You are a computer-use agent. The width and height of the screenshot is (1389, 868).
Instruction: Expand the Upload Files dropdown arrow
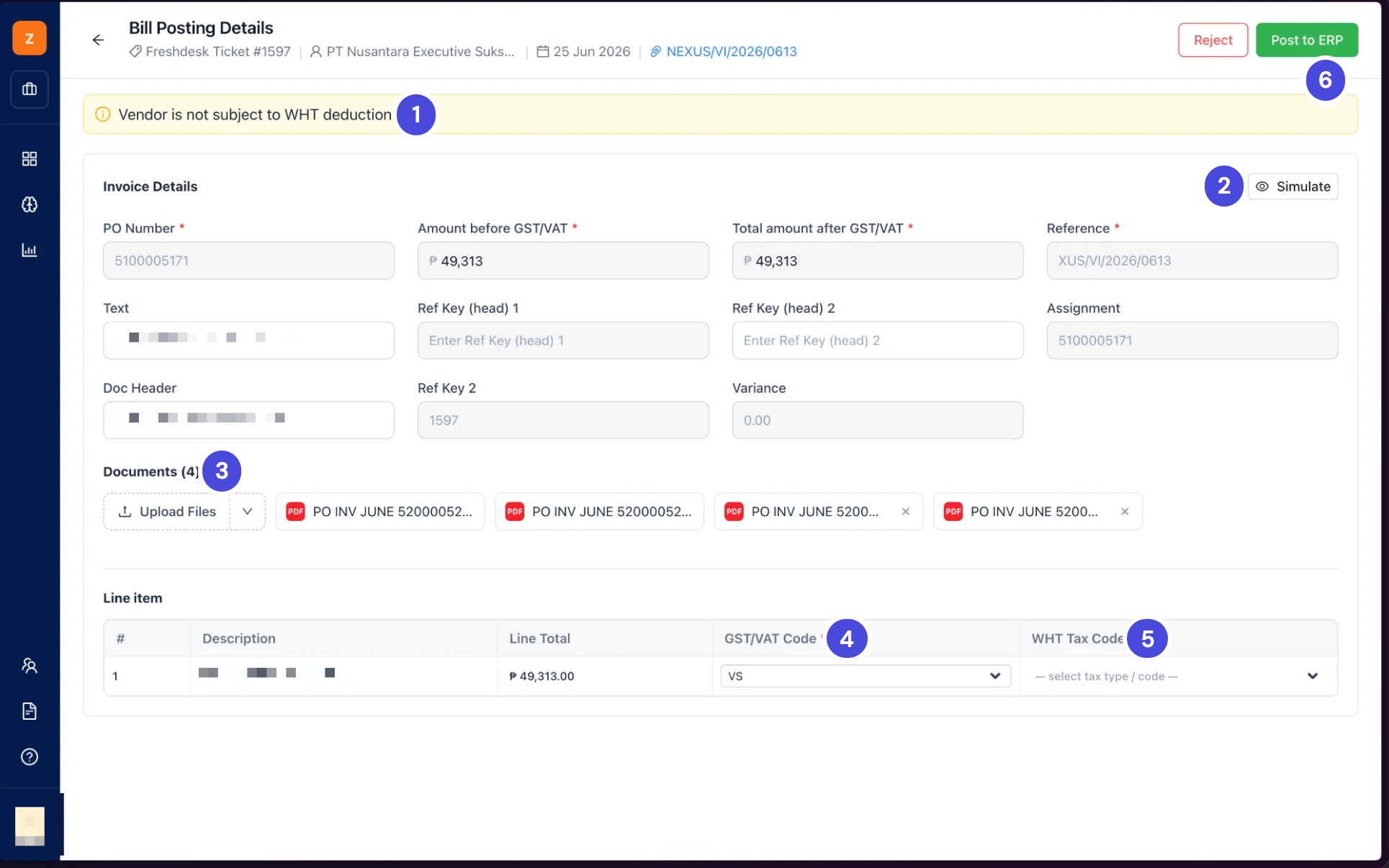pyautogui.click(x=248, y=512)
